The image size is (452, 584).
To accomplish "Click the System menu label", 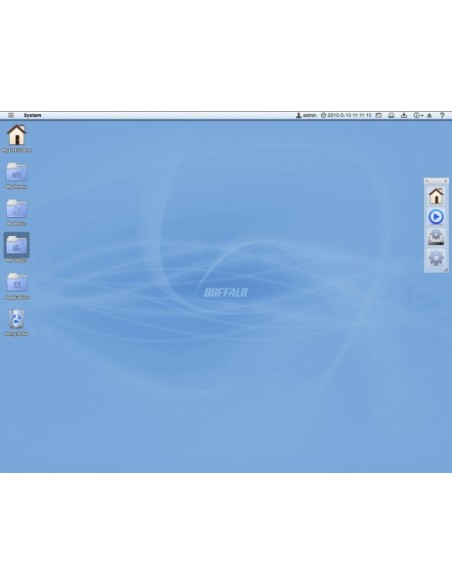I will pyautogui.click(x=32, y=115).
